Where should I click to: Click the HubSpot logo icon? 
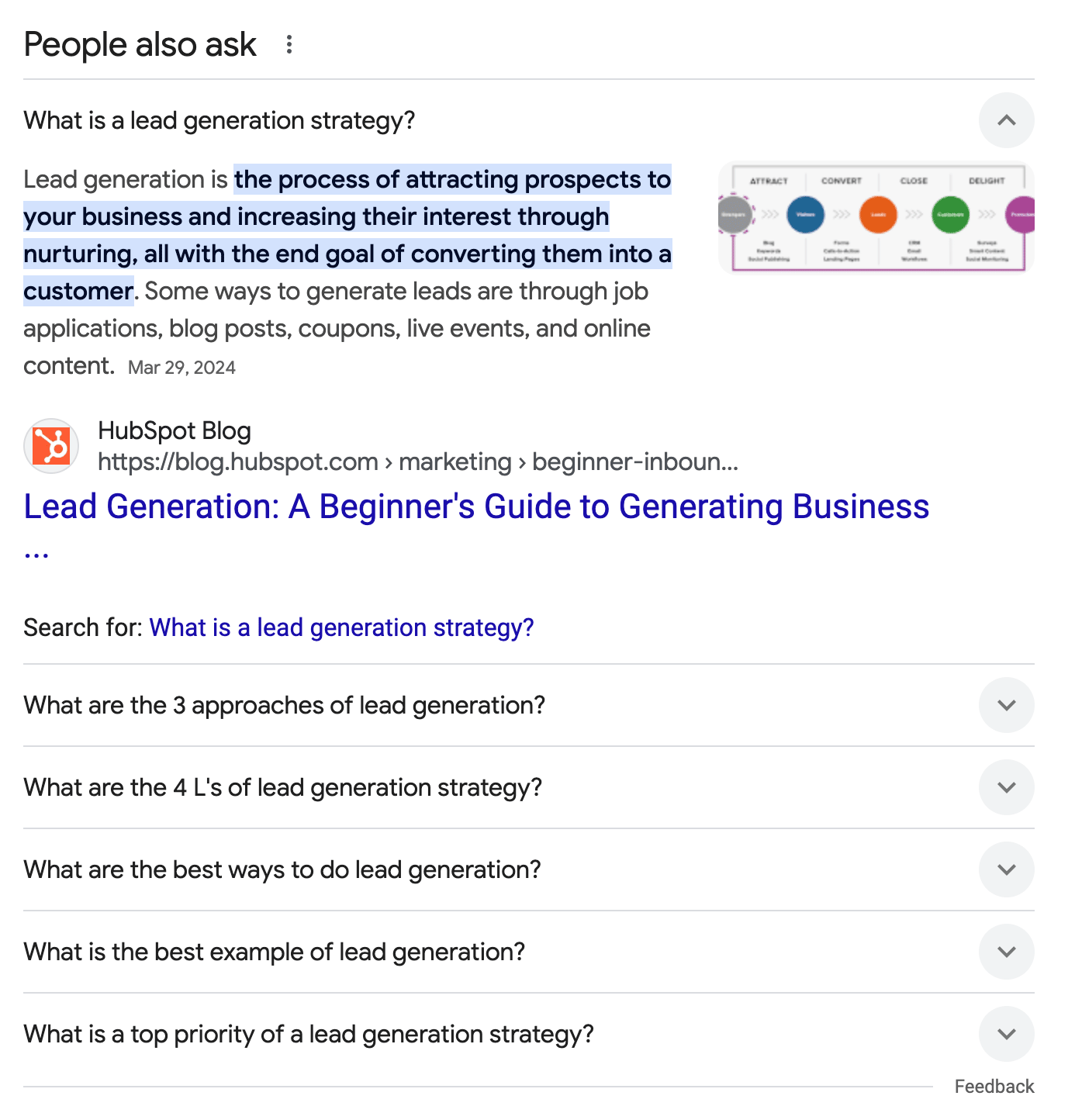(x=51, y=446)
